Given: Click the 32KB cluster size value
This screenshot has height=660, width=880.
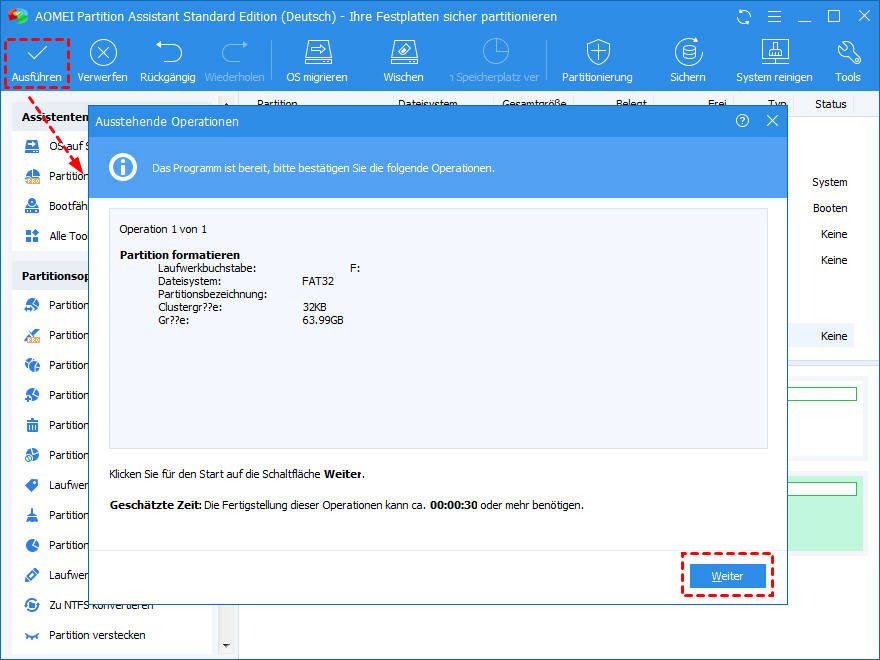Looking at the screenshot, I should pos(314,307).
